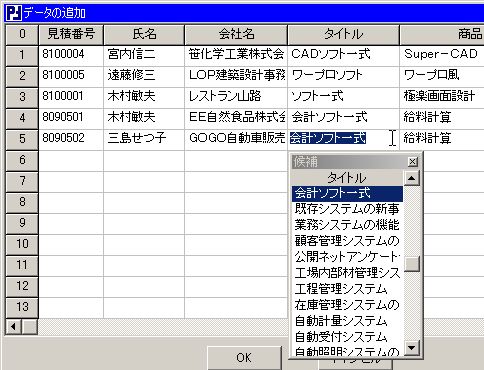Click company cell GOGO自動車販売
This screenshot has width=484, height=370.
(236, 139)
